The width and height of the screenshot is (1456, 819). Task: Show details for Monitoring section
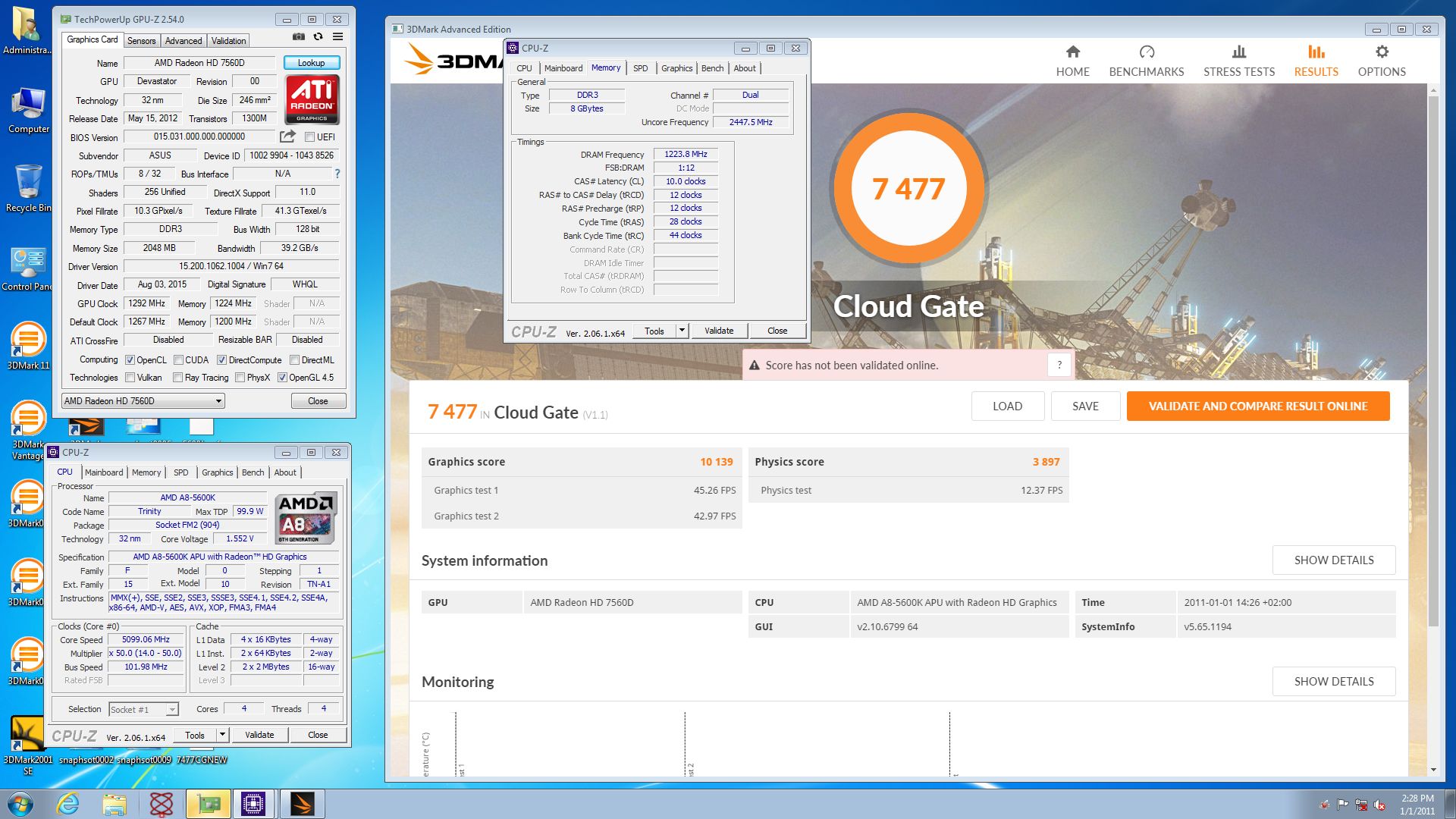(x=1333, y=682)
